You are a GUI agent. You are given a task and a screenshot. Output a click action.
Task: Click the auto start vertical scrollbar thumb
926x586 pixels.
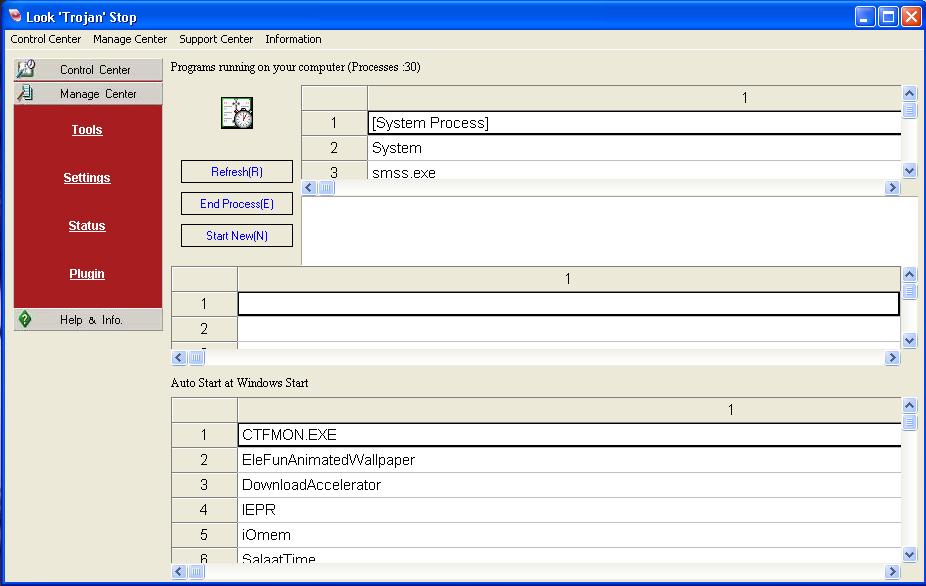pyautogui.click(x=909, y=422)
